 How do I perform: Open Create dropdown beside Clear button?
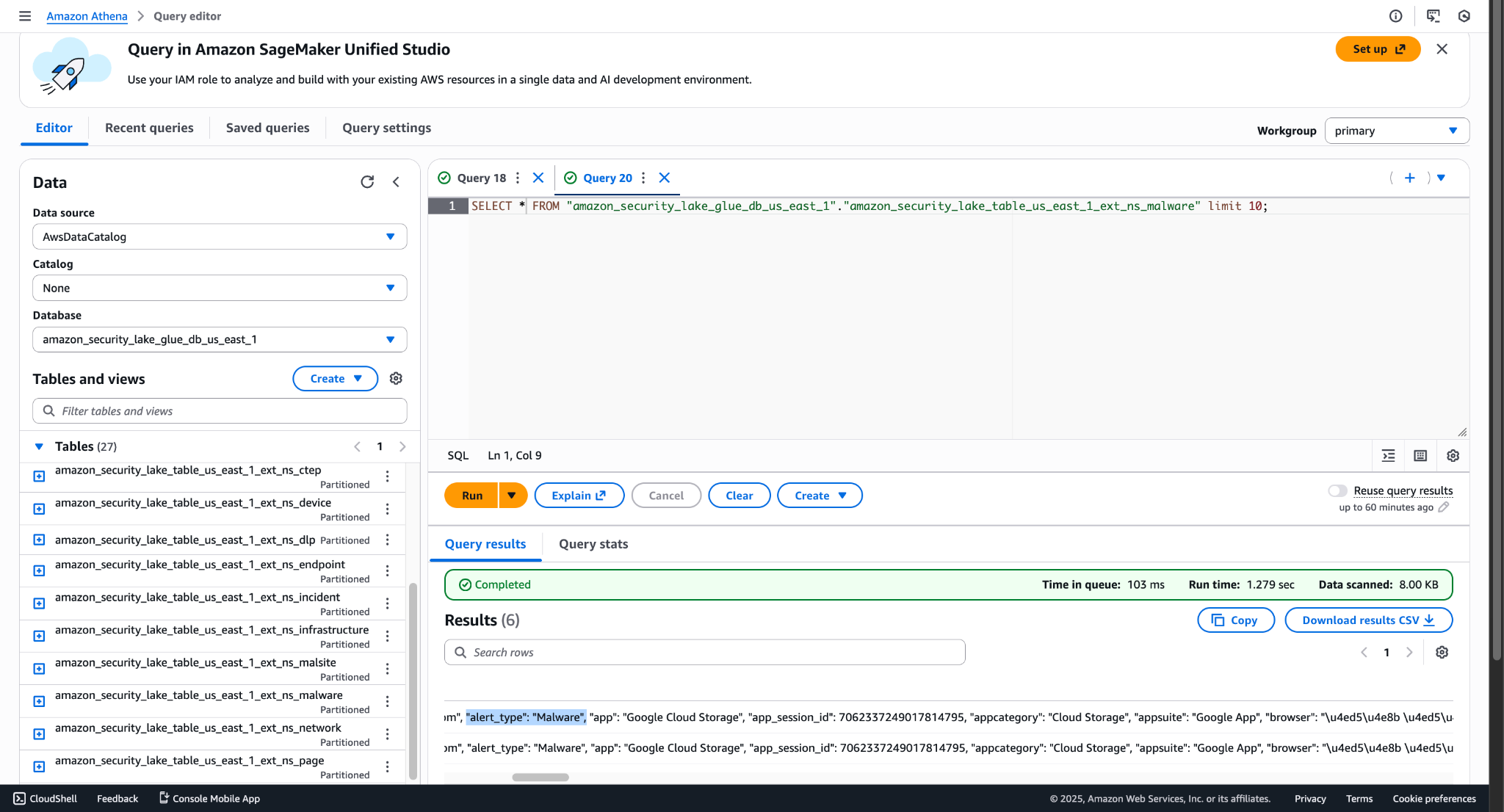point(820,496)
